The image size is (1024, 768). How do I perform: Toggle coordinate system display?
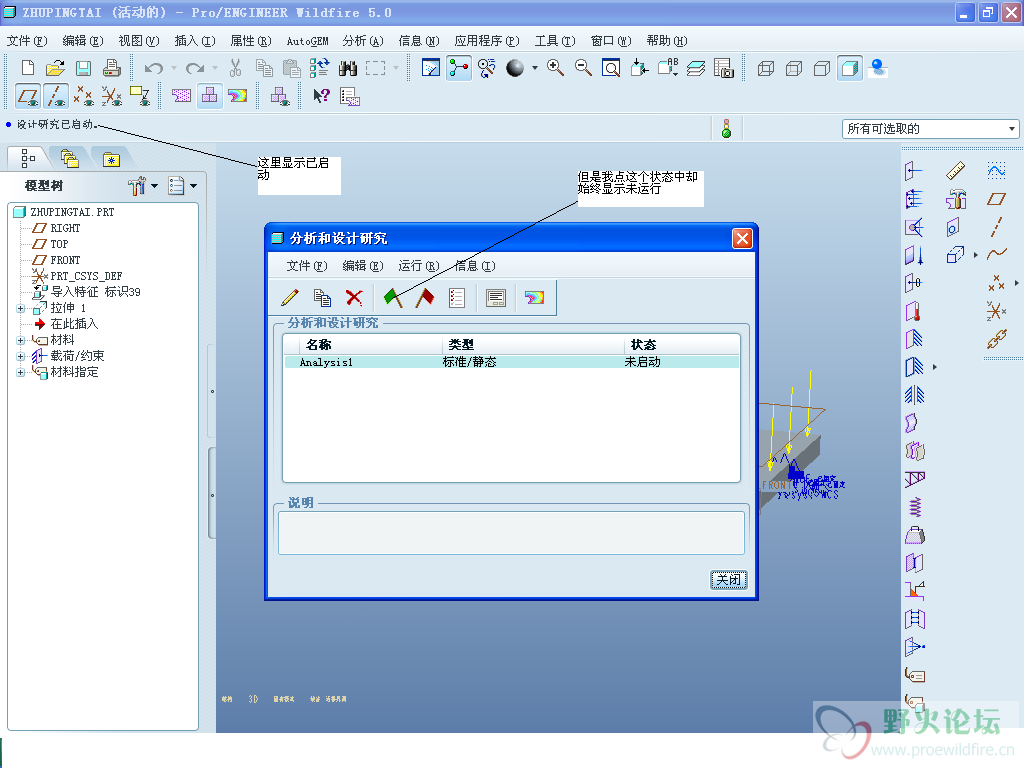(x=112, y=97)
